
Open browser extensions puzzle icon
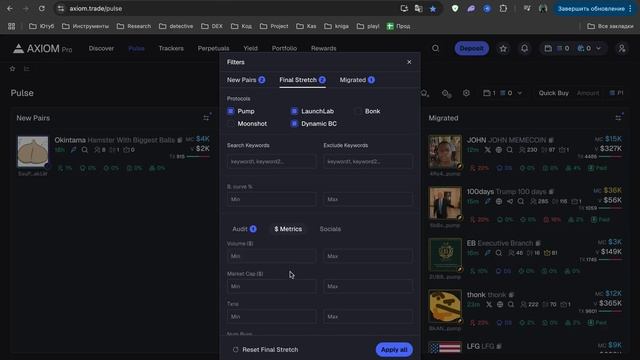tap(503, 9)
